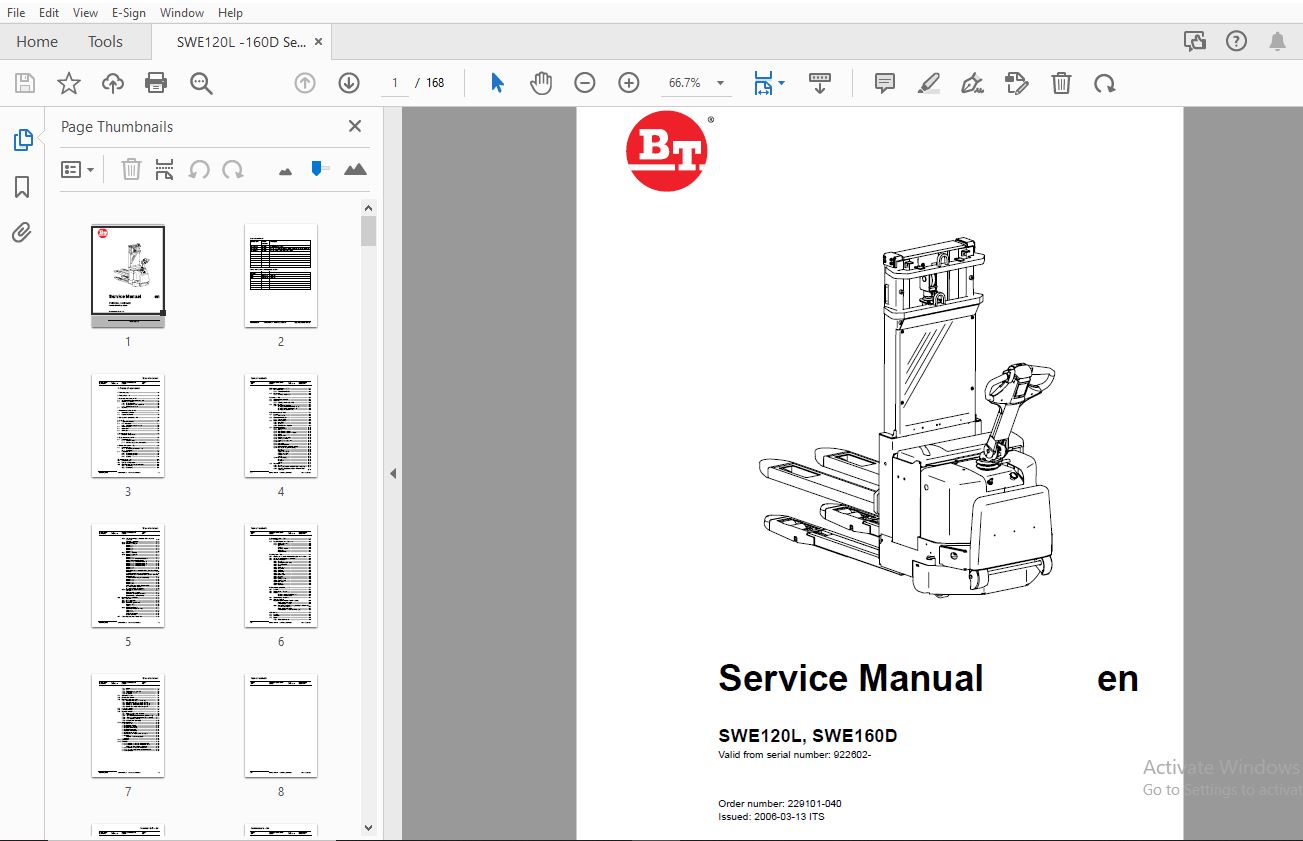Viewport: 1303px width, 841px height.
Task: Add a comment with the speech bubble icon
Action: (x=885, y=83)
